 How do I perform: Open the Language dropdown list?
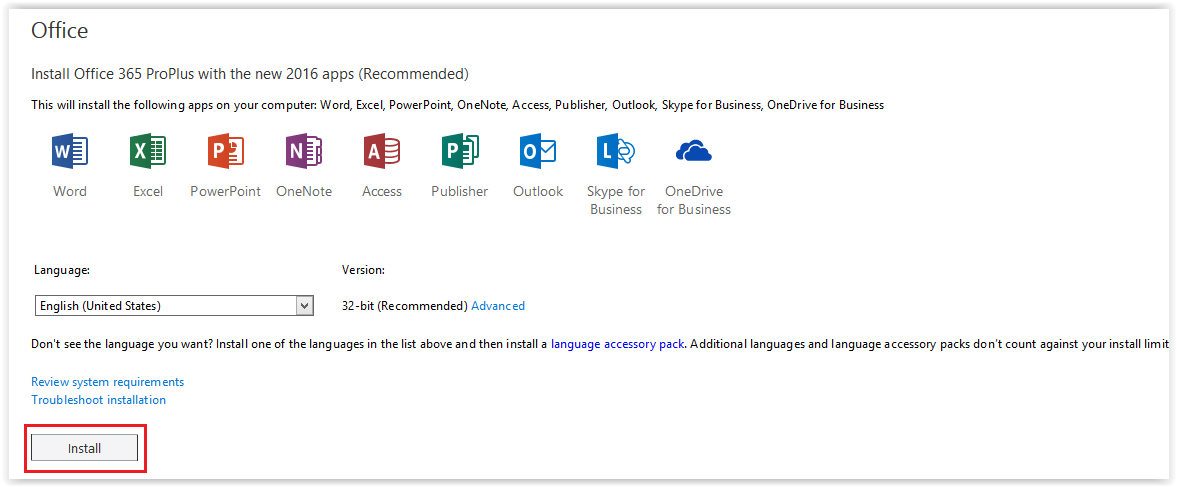173,305
